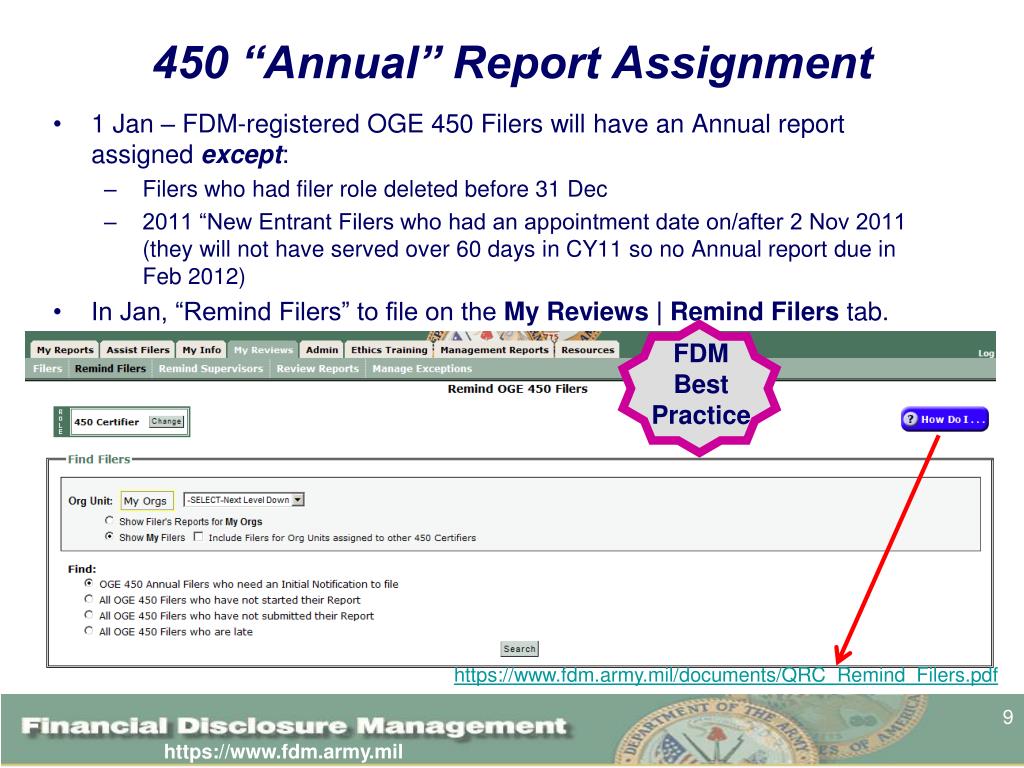1024x768 pixels.
Task: Click the Change role button
Action: (167, 422)
